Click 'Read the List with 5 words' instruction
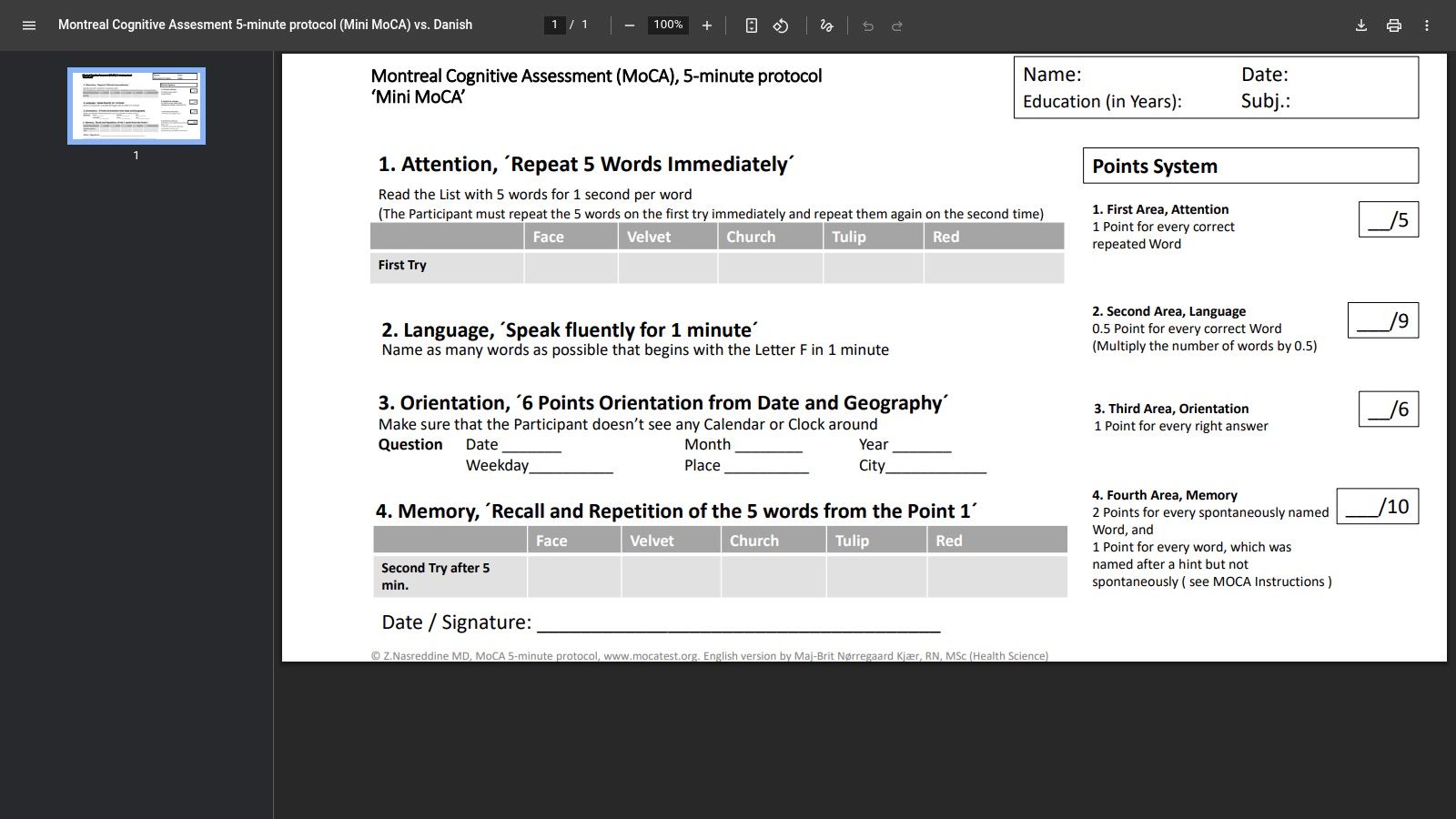 535,194
